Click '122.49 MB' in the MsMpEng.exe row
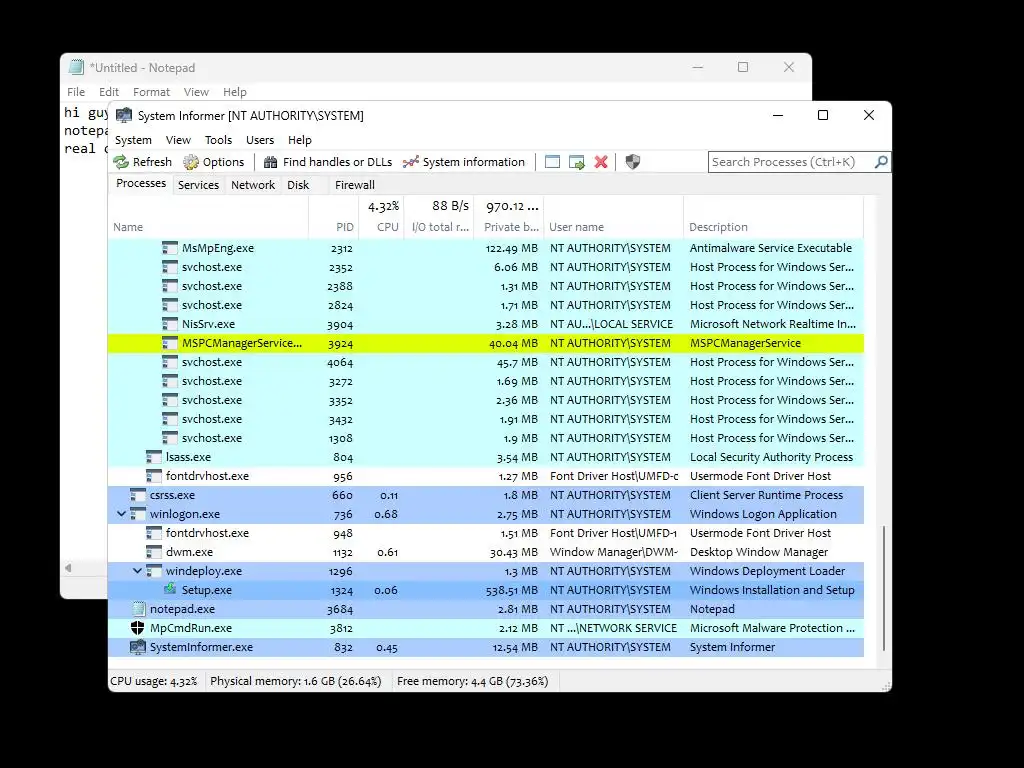This screenshot has height=768, width=1024. (511, 248)
